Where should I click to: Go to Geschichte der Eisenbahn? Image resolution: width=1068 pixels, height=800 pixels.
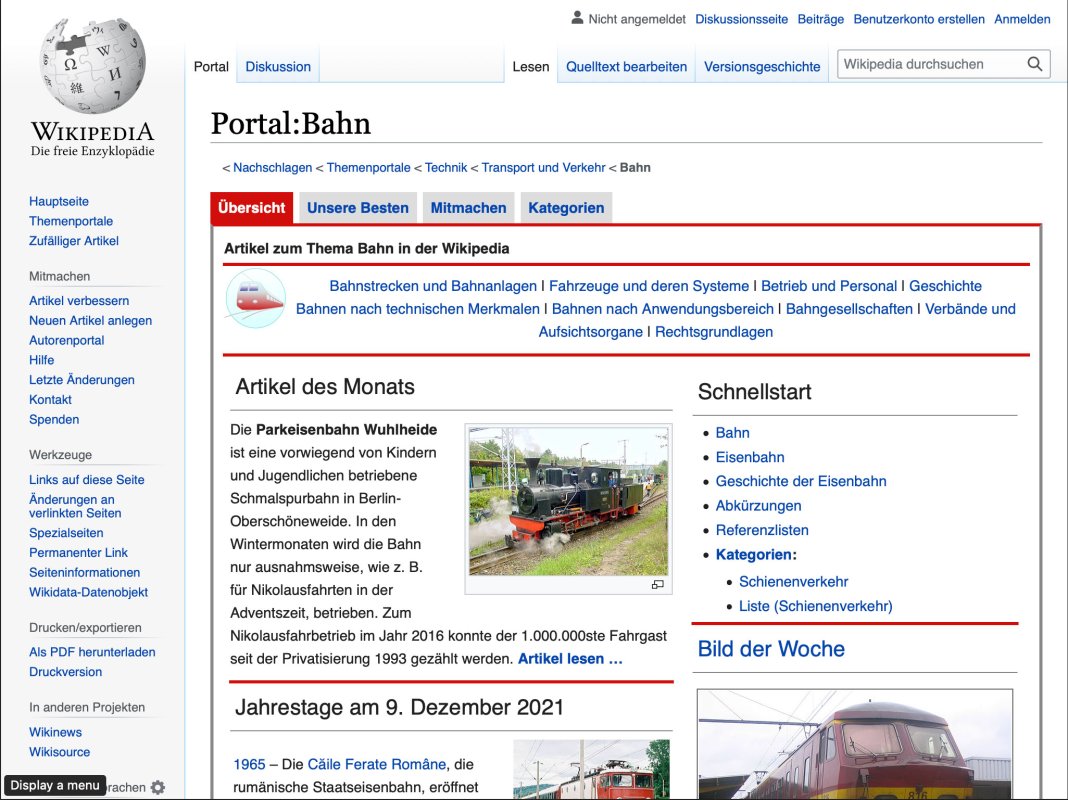801,481
